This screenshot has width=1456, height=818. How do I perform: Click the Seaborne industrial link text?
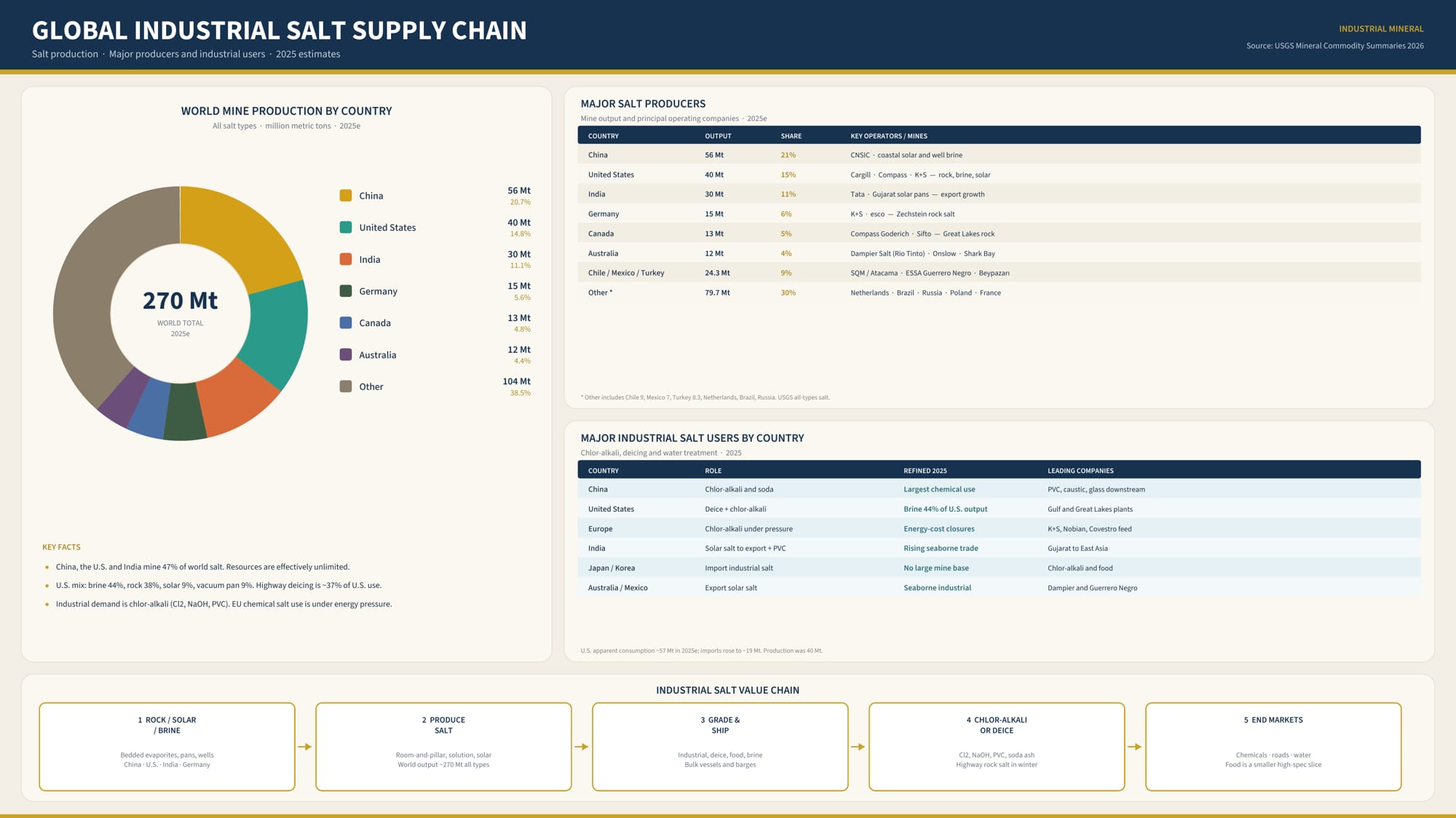938,588
